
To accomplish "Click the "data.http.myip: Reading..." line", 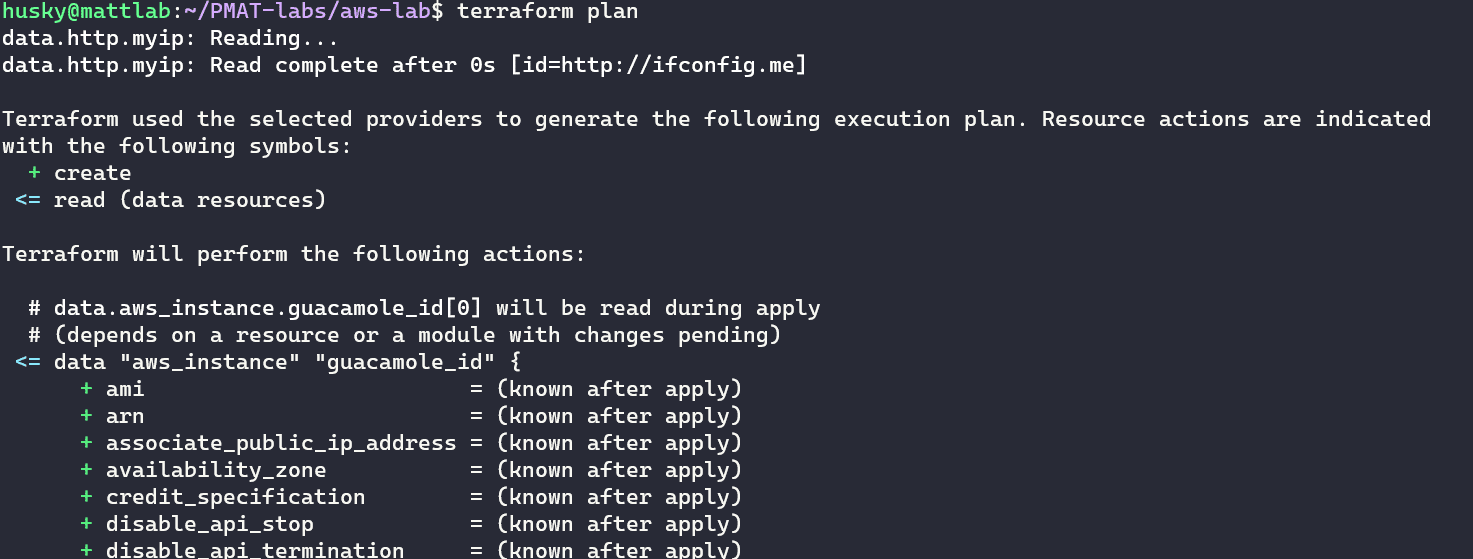I will pyautogui.click(x=170, y=38).
